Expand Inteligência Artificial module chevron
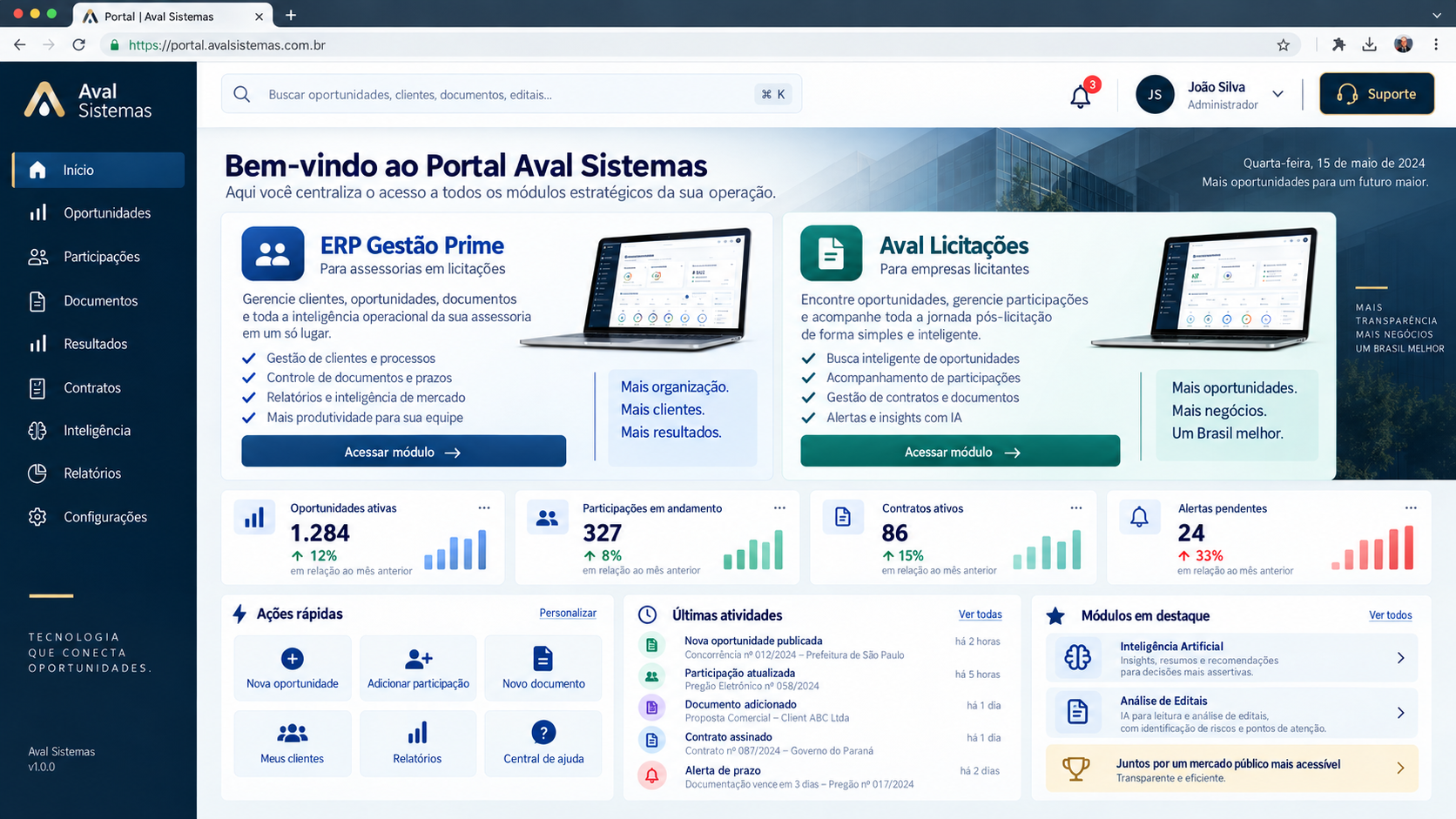1456x819 pixels. (x=1400, y=658)
